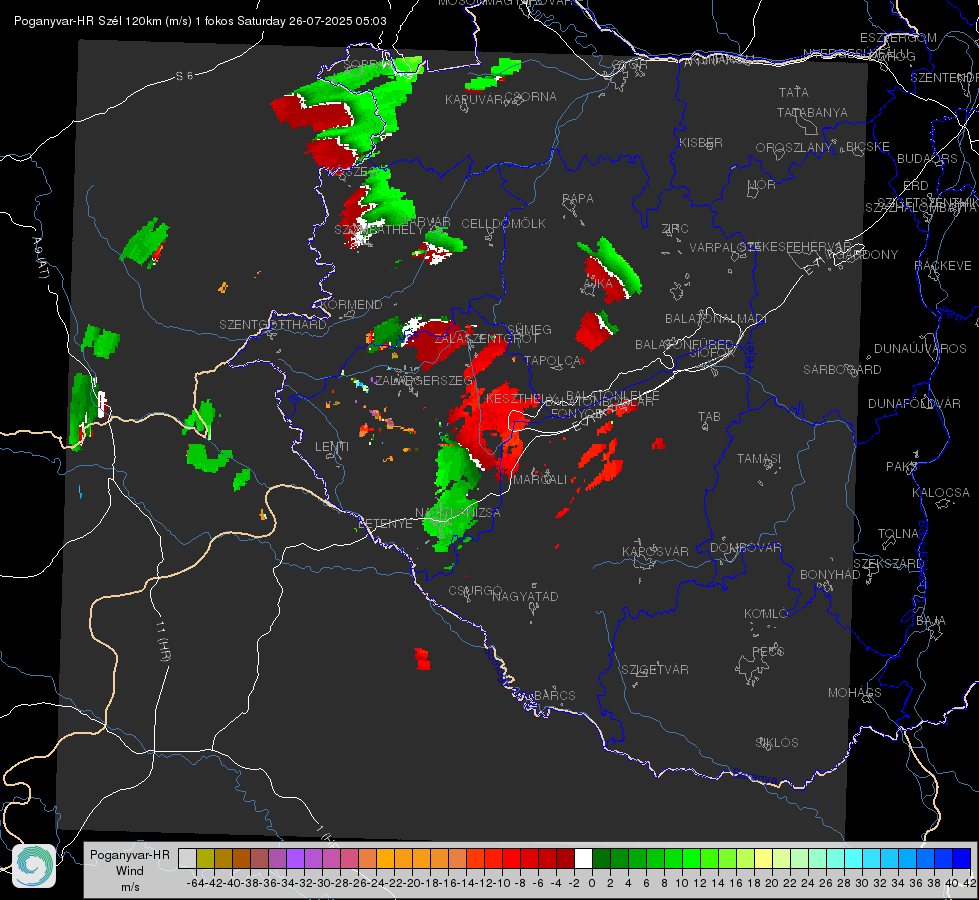
Task: Click the DOMBOVAR town label
Action: click(745, 547)
